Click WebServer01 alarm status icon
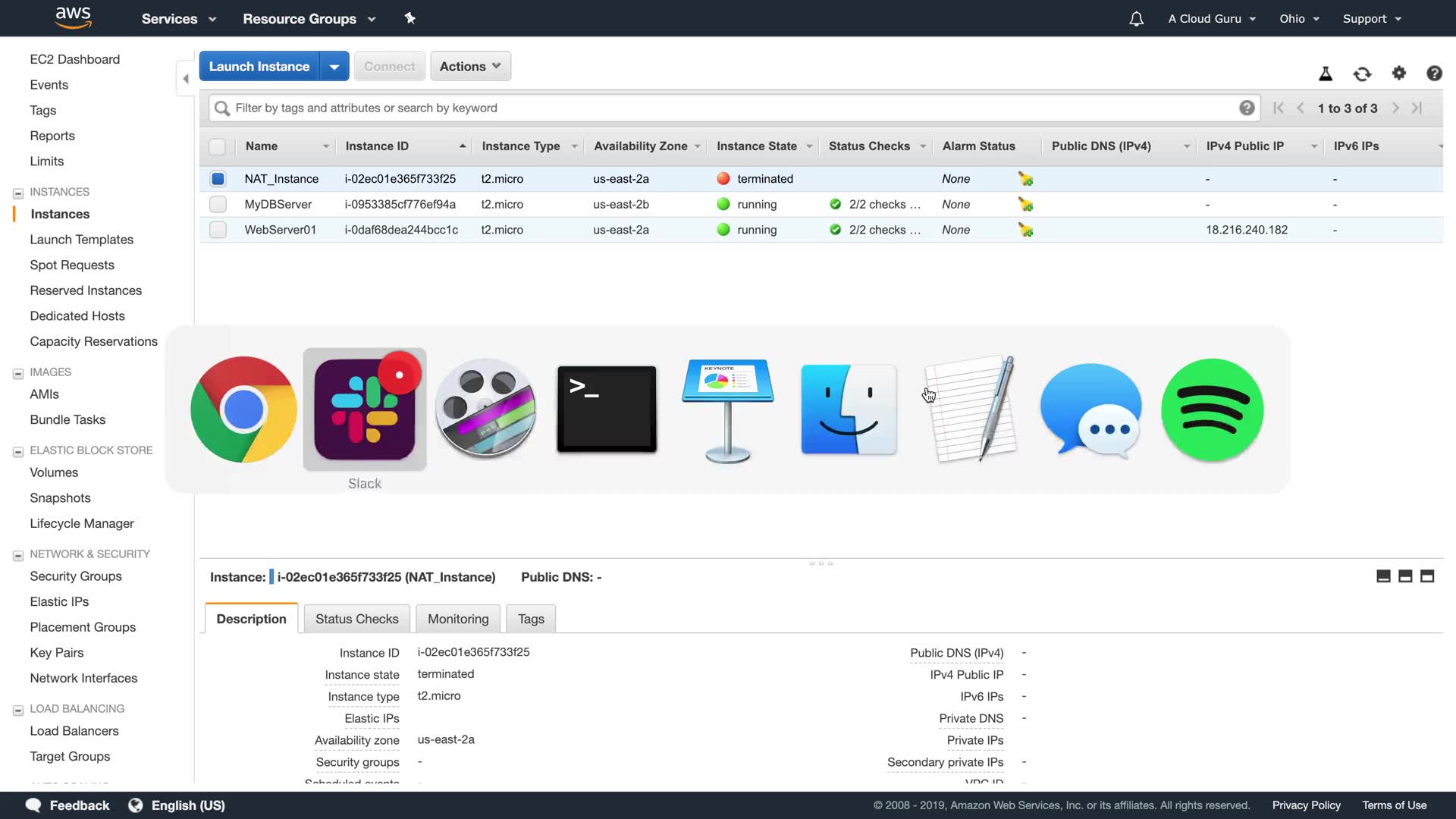This screenshot has height=819, width=1456. pyautogui.click(x=1025, y=230)
